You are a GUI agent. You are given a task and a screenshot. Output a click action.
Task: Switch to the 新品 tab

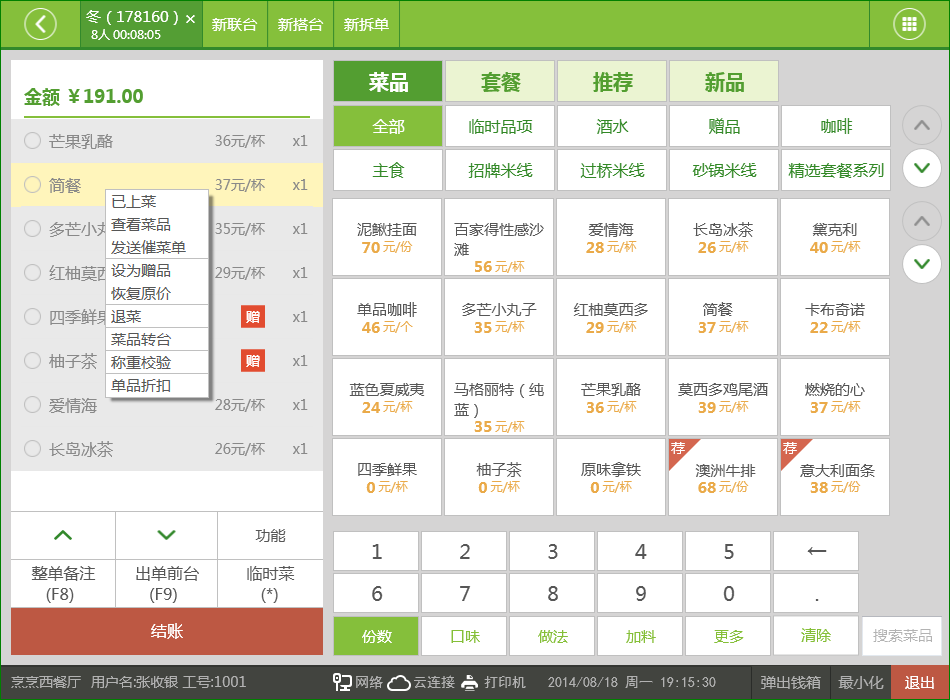click(723, 81)
